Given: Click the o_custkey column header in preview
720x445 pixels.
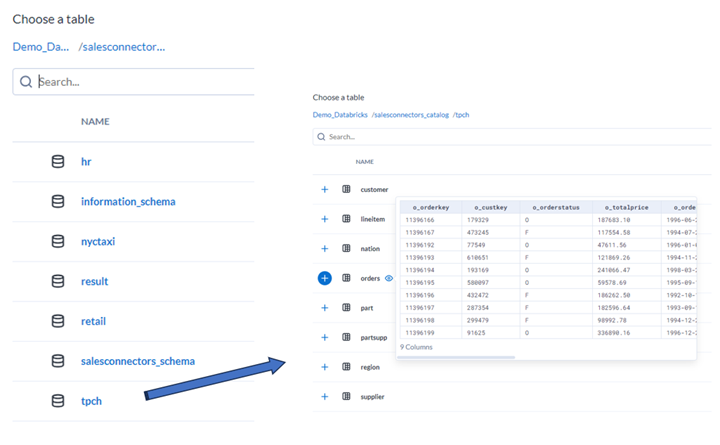Looking at the screenshot, I should point(490,208).
